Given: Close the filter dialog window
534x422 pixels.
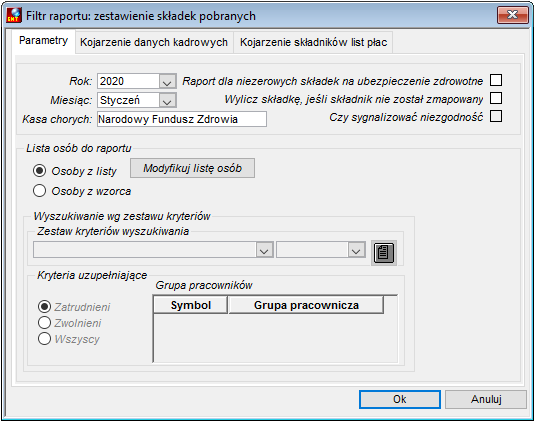Looking at the screenshot, I should 513,15.
